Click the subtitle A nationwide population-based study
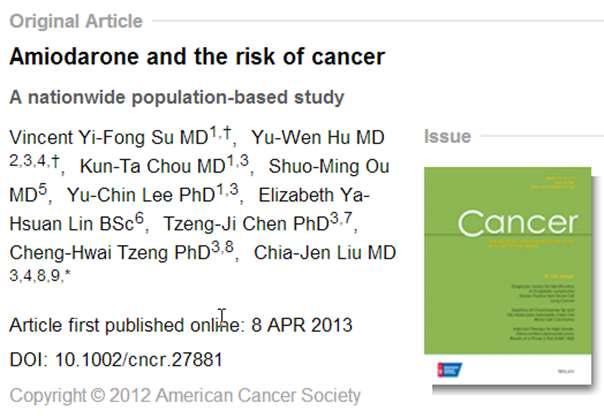The height and width of the screenshot is (418, 604). click(x=176, y=97)
